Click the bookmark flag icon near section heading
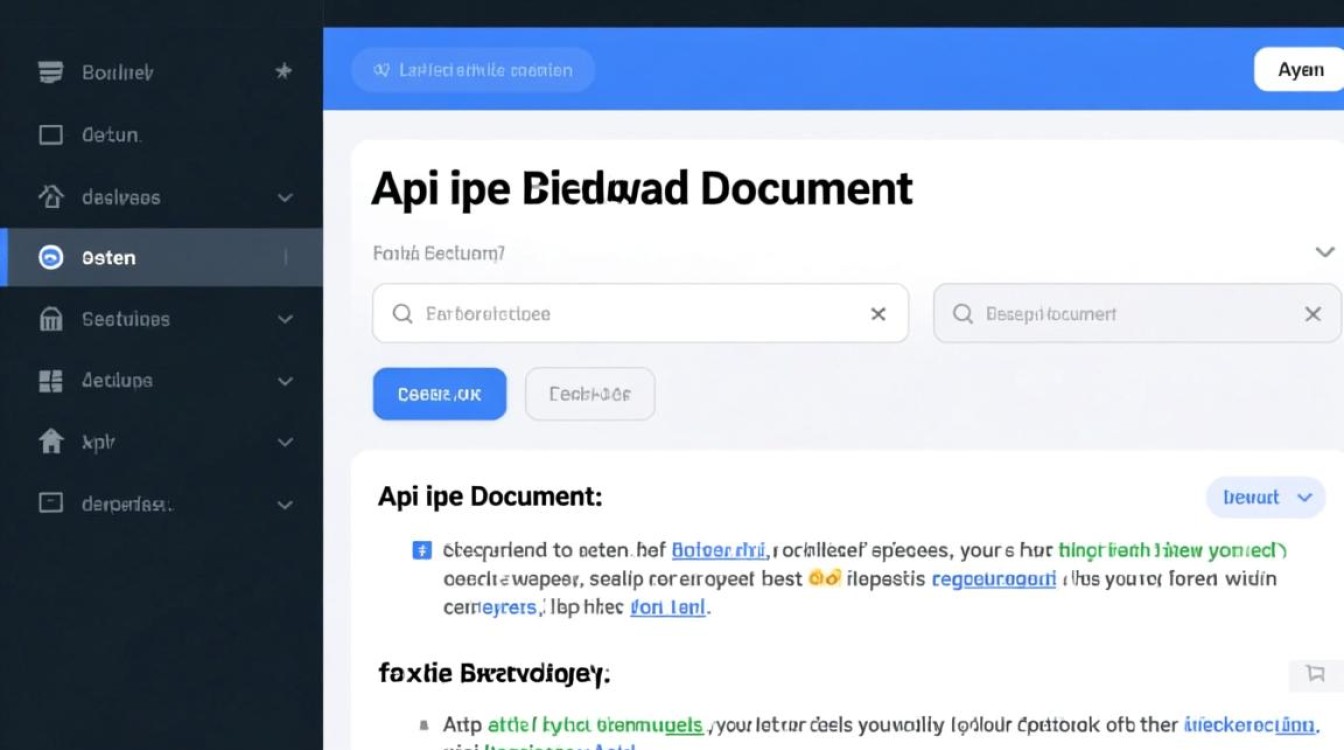This screenshot has height=750, width=1344. coord(1315,673)
